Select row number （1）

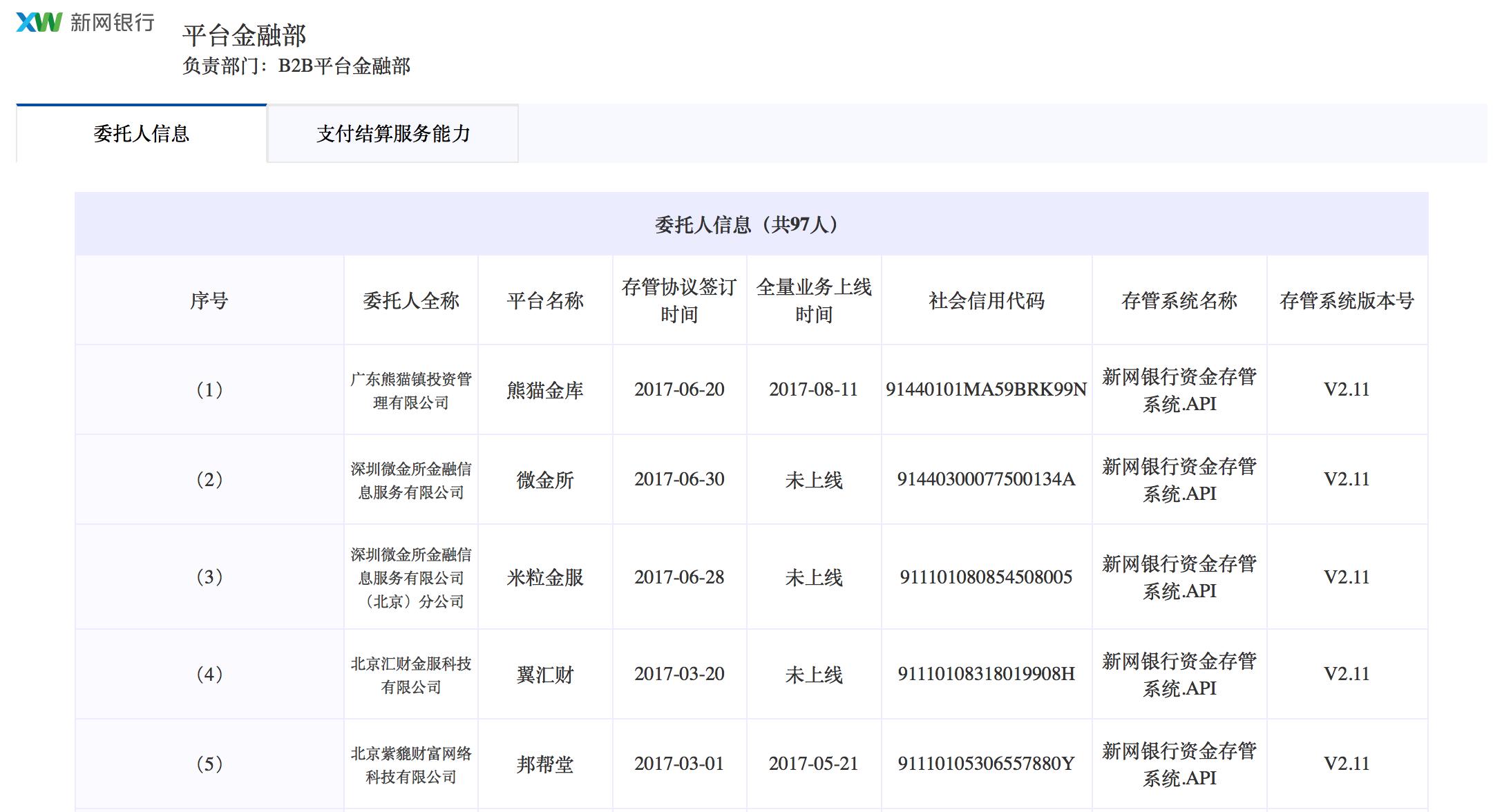[x=209, y=390]
